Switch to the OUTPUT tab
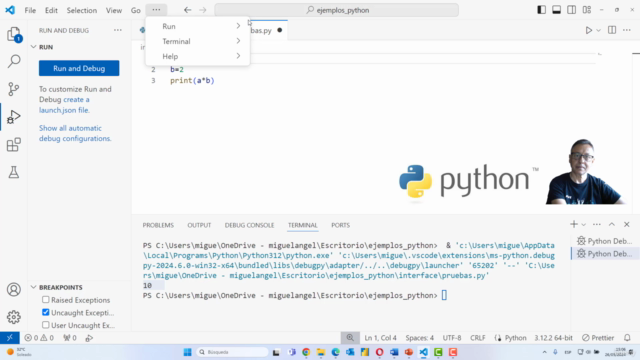This screenshot has height=360, width=640. pyautogui.click(x=199, y=225)
